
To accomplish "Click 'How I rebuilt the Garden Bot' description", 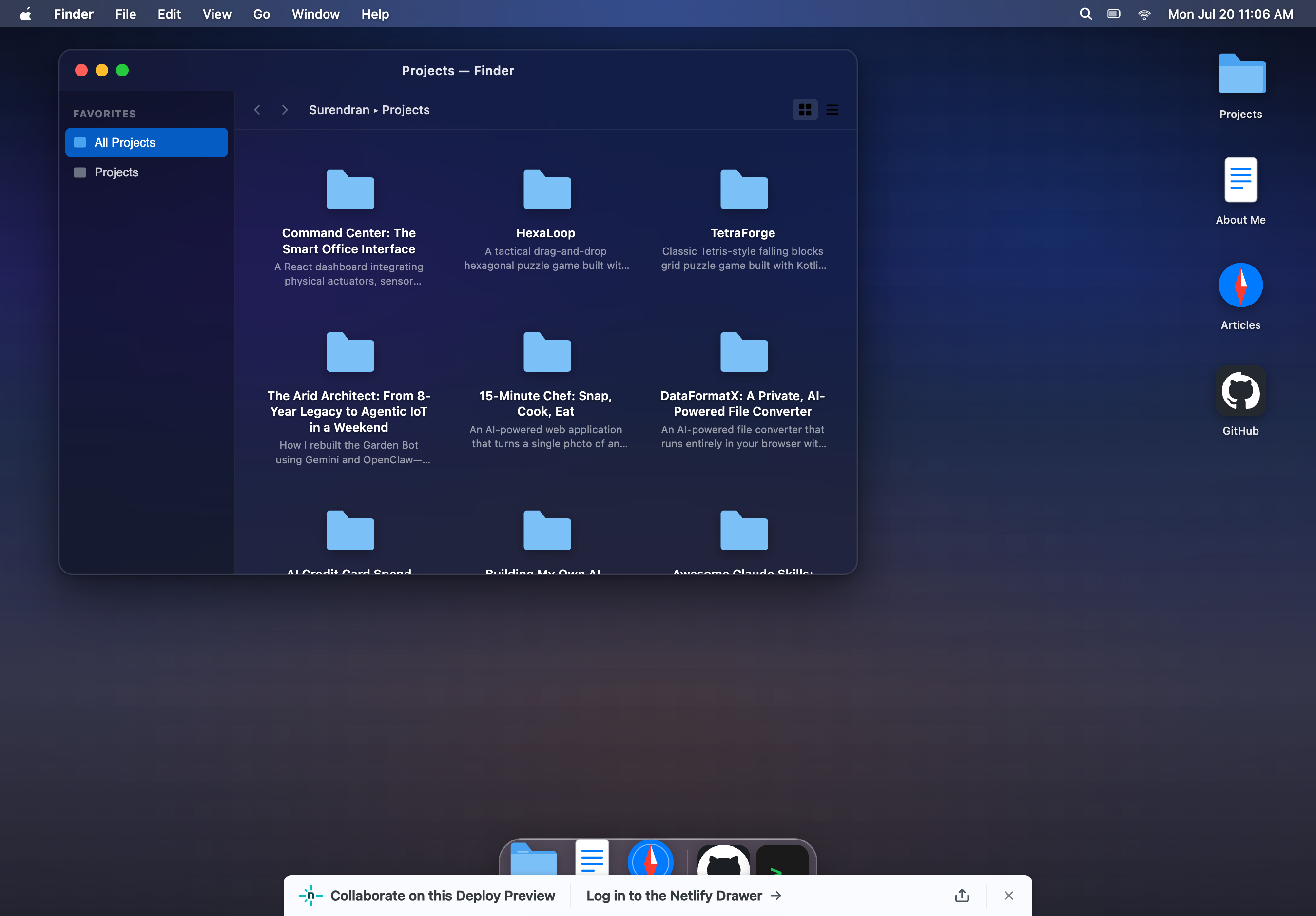I will (351, 453).
